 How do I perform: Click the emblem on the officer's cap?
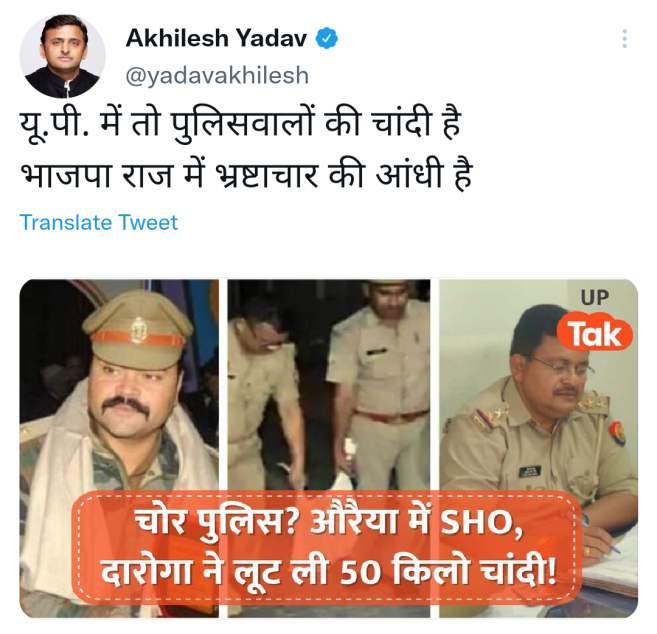[x=139, y=331]
